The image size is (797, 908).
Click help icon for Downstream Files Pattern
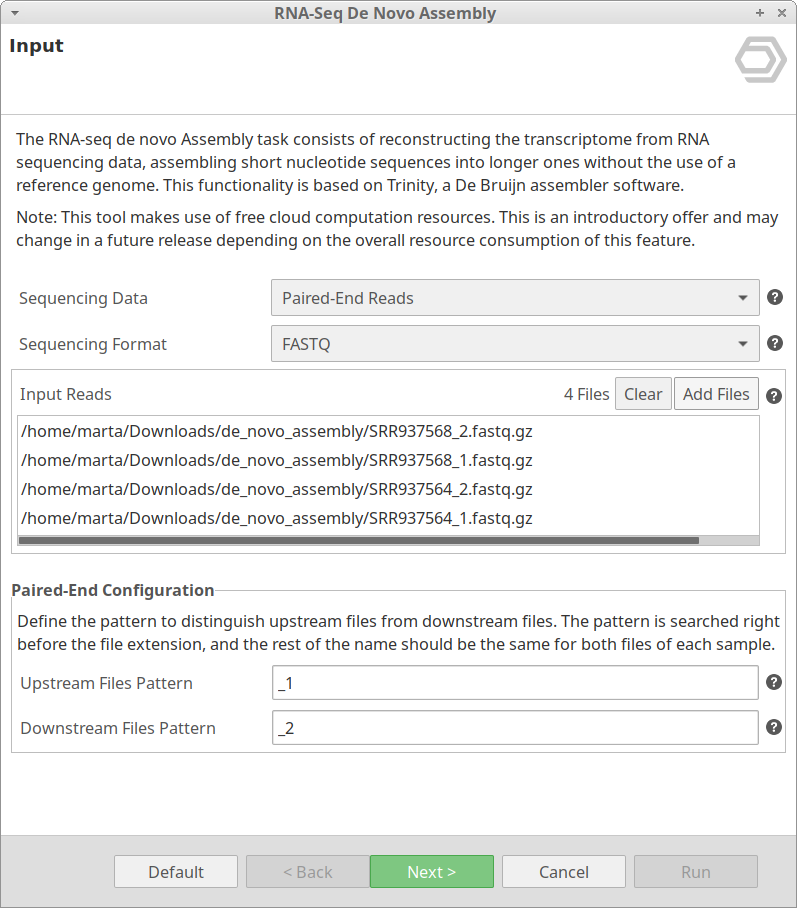point(774,727)
